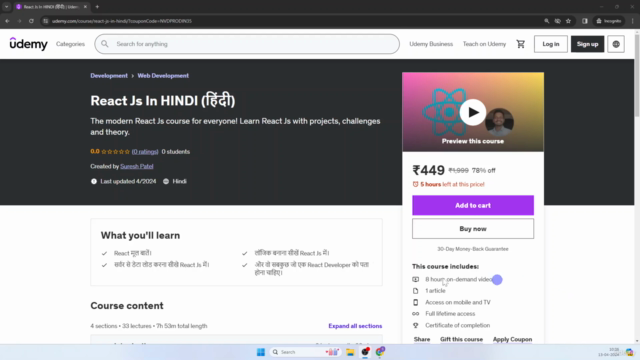The width and height of the screenshot is (640, 360).
Task: View site information icon in the address bar
Action: point(46,21)
